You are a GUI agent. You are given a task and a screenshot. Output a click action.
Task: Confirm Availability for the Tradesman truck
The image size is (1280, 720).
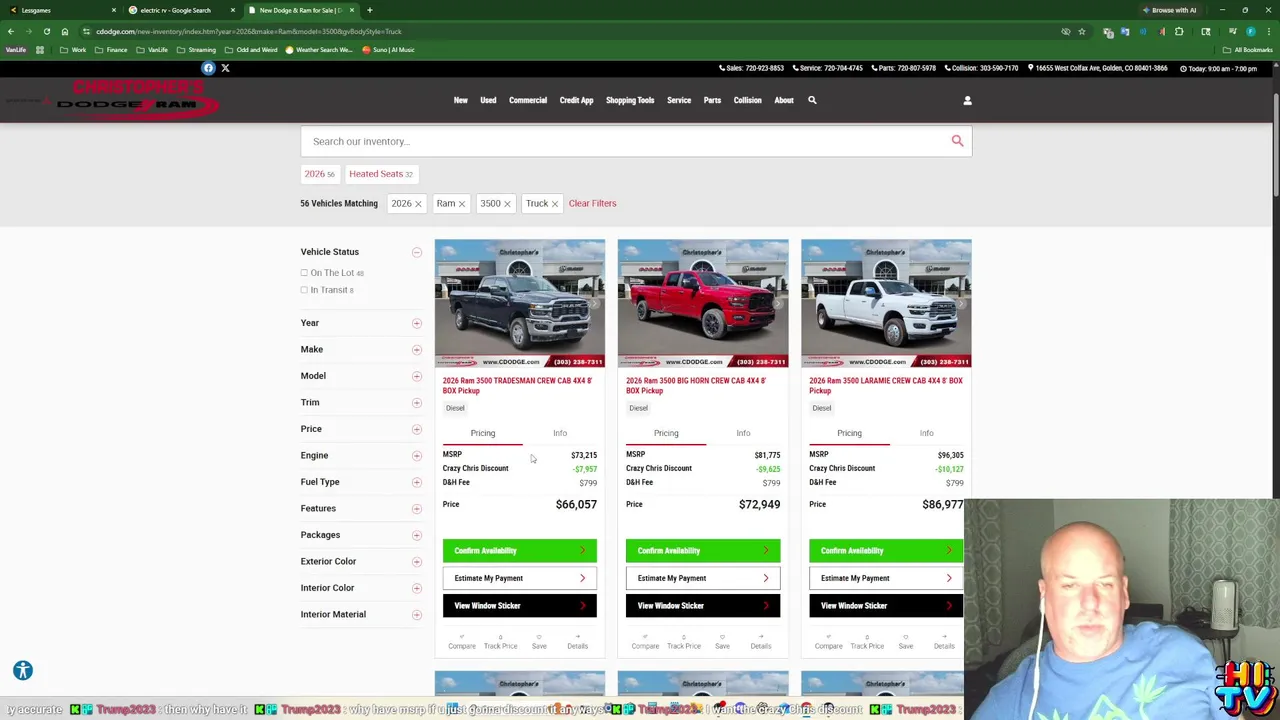coord(520,551)
